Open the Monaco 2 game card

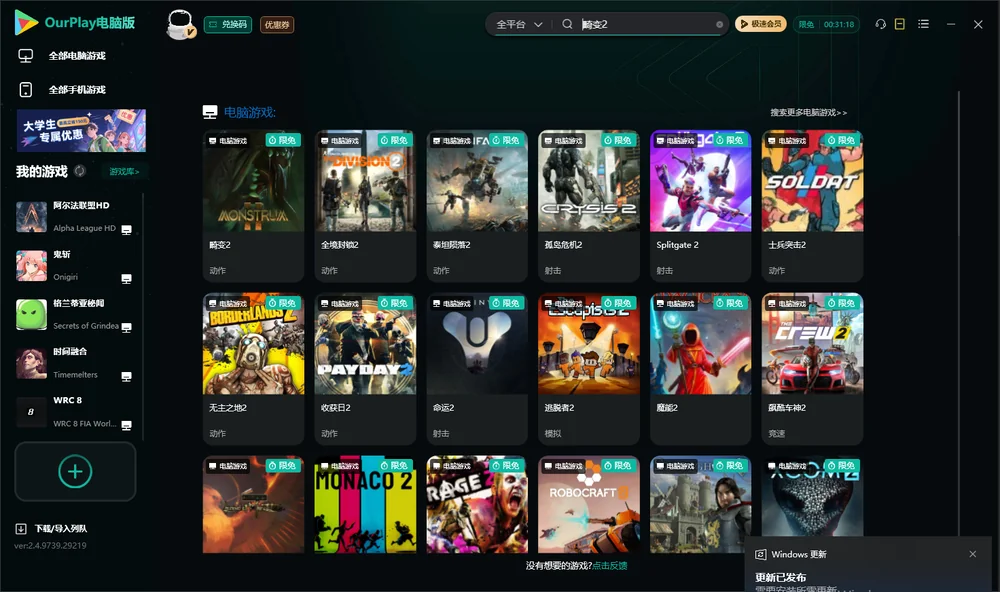(x=365, y=504)
